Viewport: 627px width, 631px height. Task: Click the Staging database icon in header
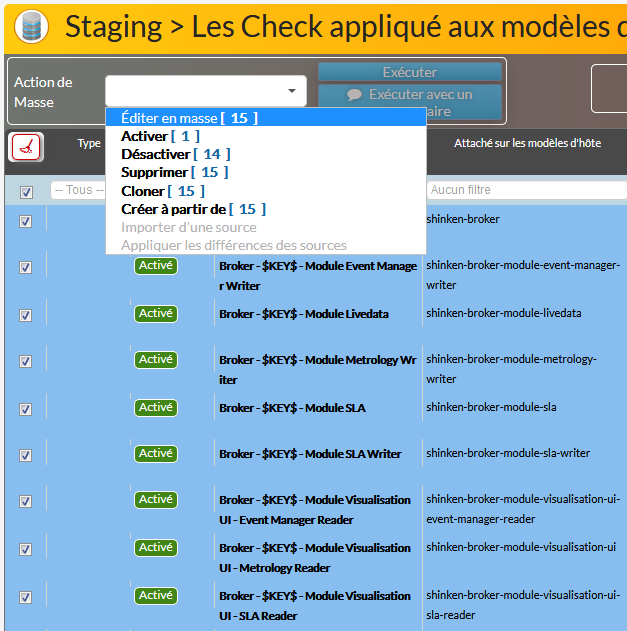tap(31, 27)
